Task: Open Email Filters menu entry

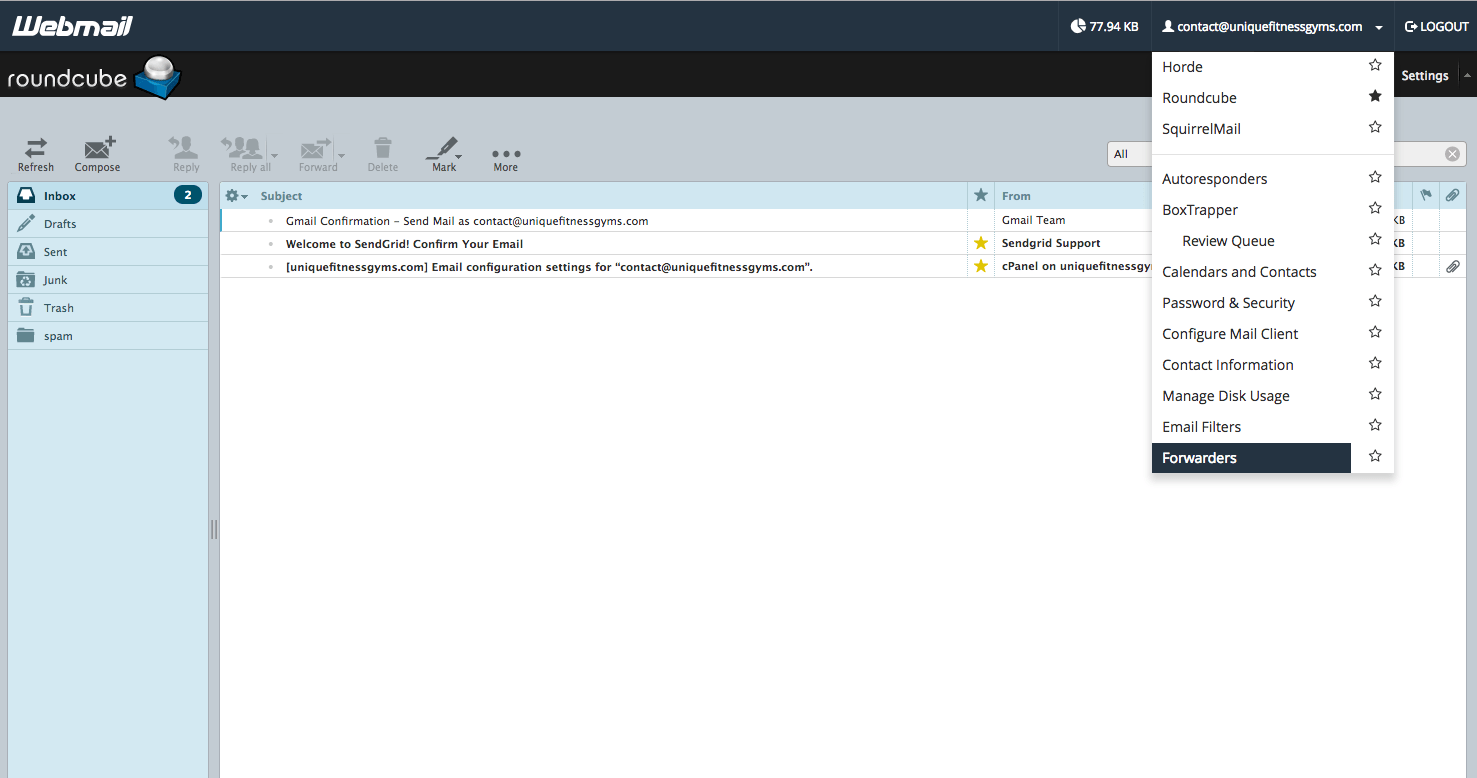Action: click(x=1252, y=427)
